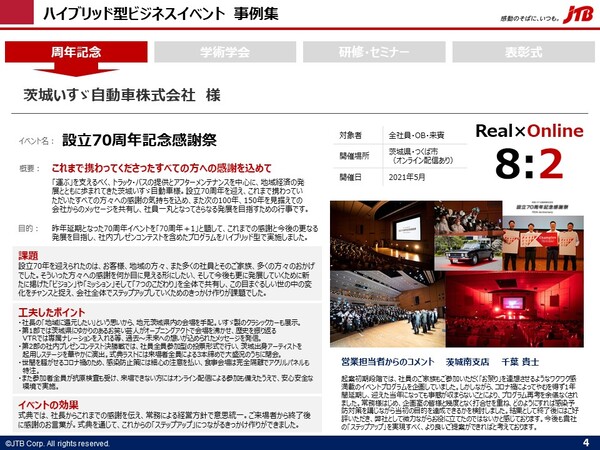Image resolution: width=600 pixels, height=450 pixels.
Task: Click the 茨城南支店 branch name
Action: [x=467, y=362]
